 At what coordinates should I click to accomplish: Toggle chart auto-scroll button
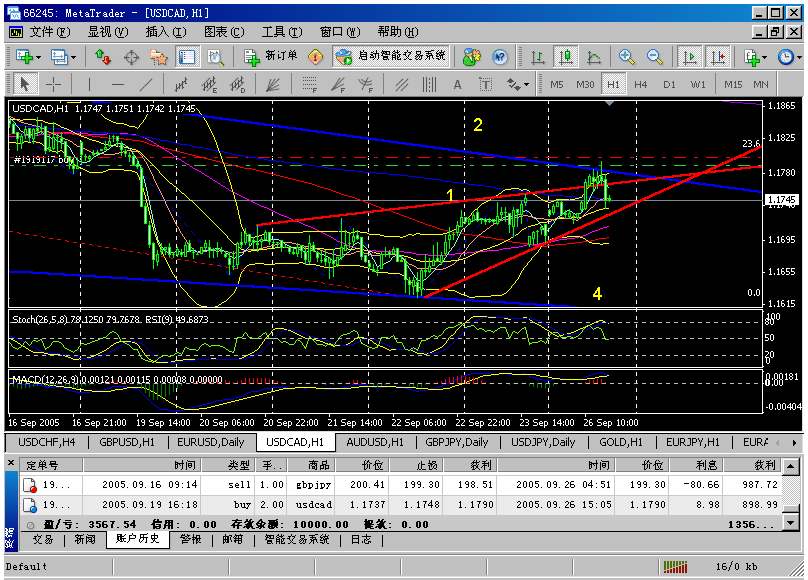pos(689,57)
